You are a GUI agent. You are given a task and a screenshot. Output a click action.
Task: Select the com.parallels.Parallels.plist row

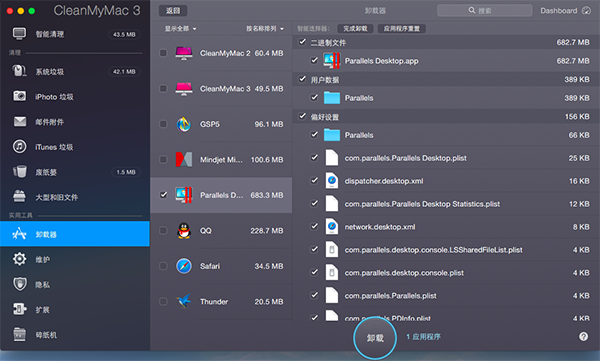tap(446, 296)
